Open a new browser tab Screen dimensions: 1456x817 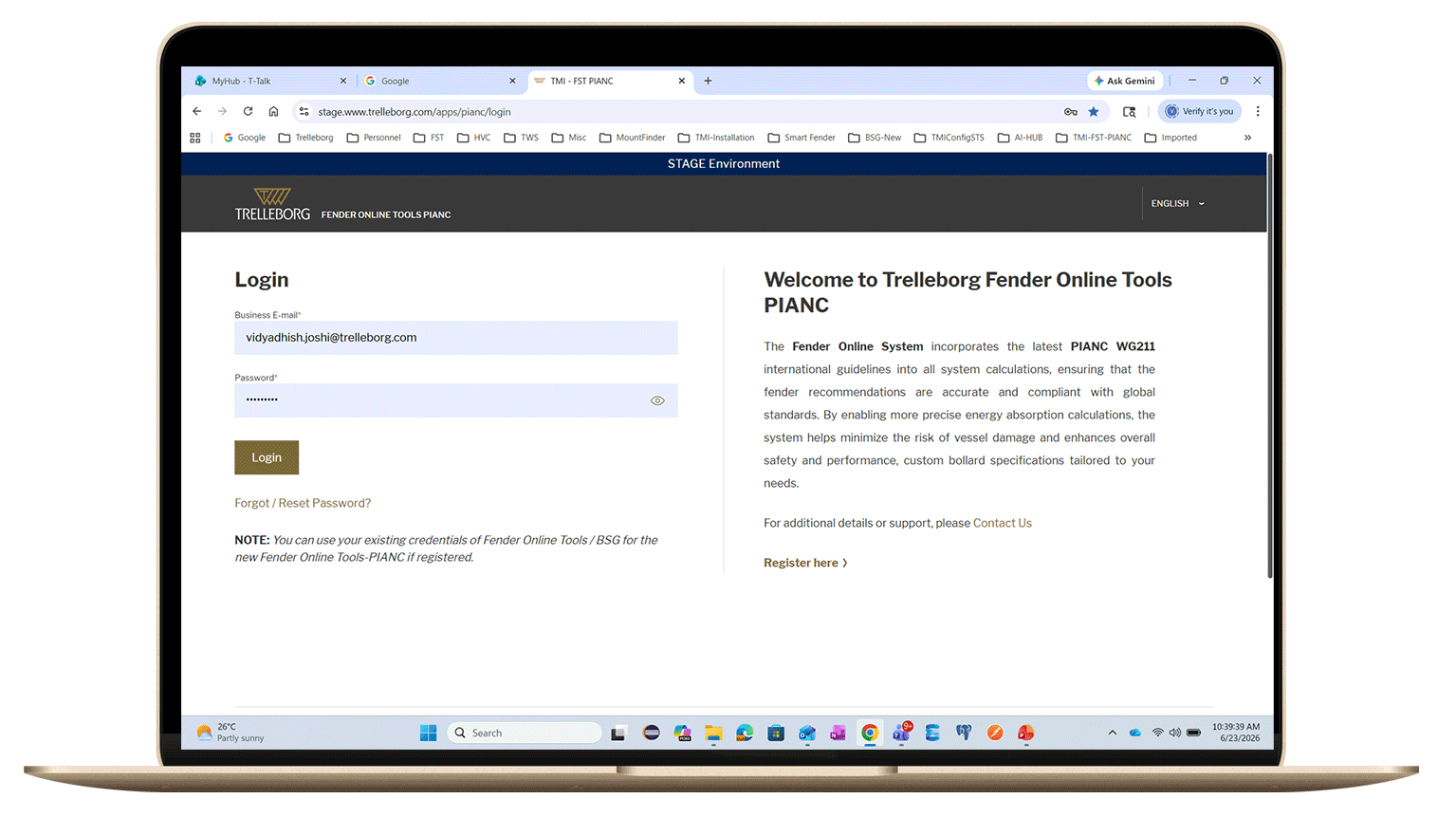[708, 81]
